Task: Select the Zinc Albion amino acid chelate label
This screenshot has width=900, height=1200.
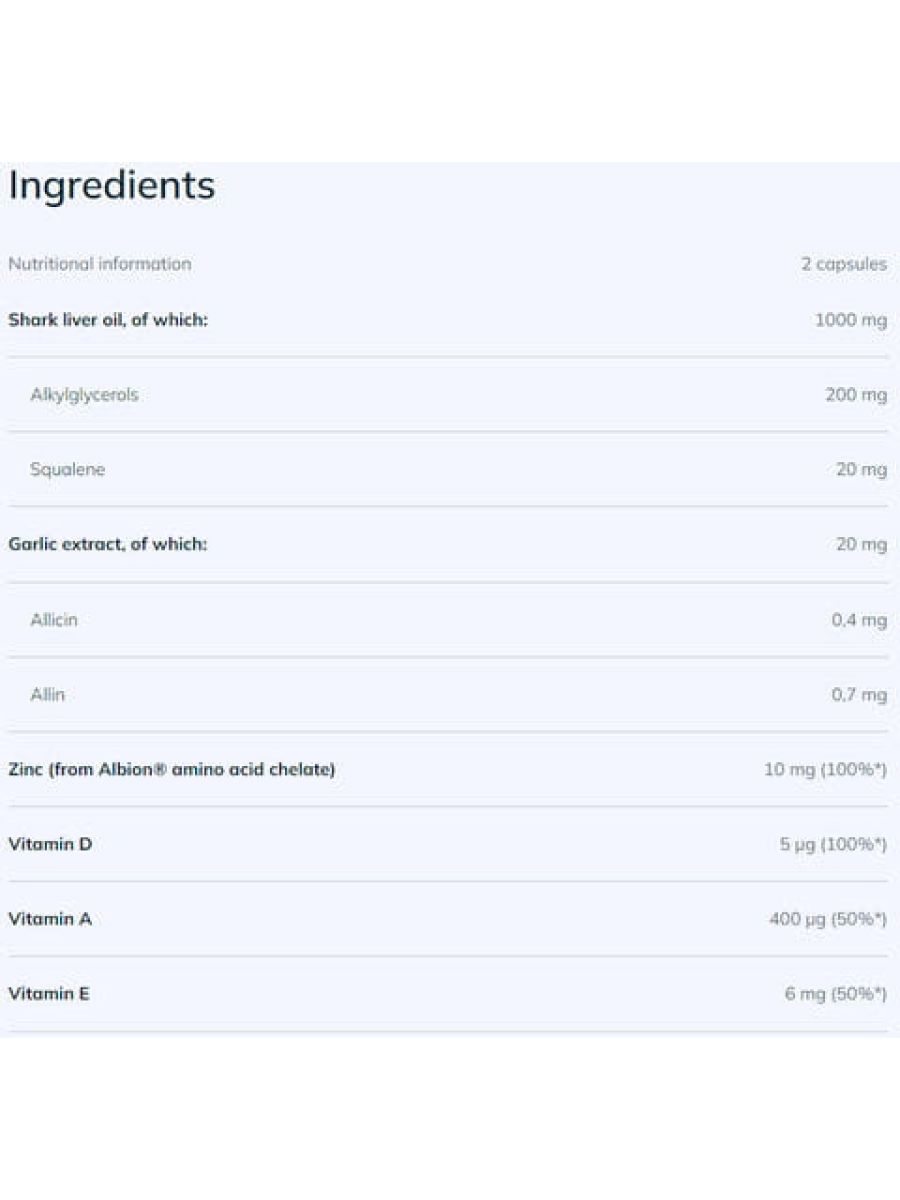Action: coord(172,769)
